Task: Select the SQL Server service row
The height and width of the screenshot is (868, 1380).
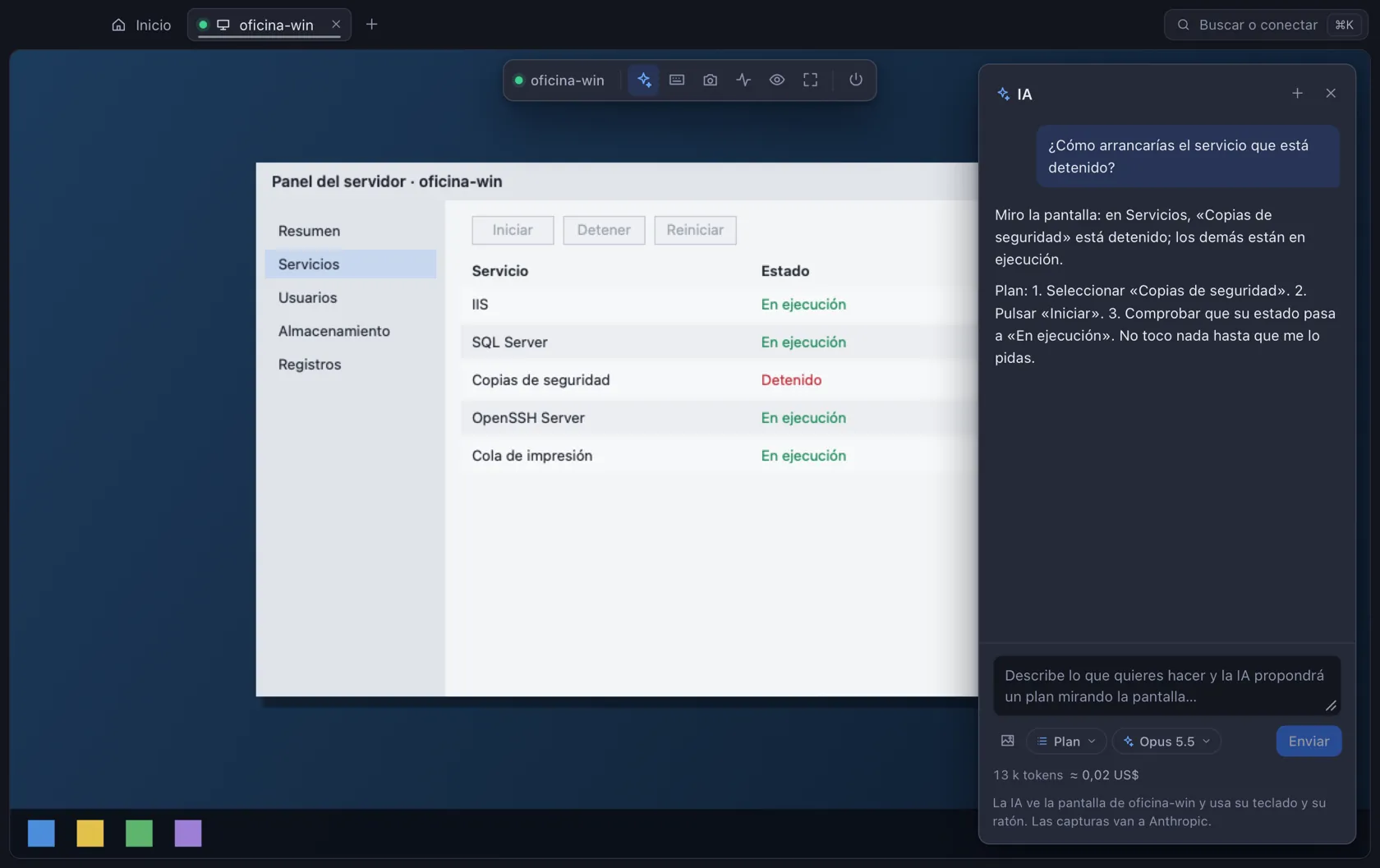Action: point(720,342)
